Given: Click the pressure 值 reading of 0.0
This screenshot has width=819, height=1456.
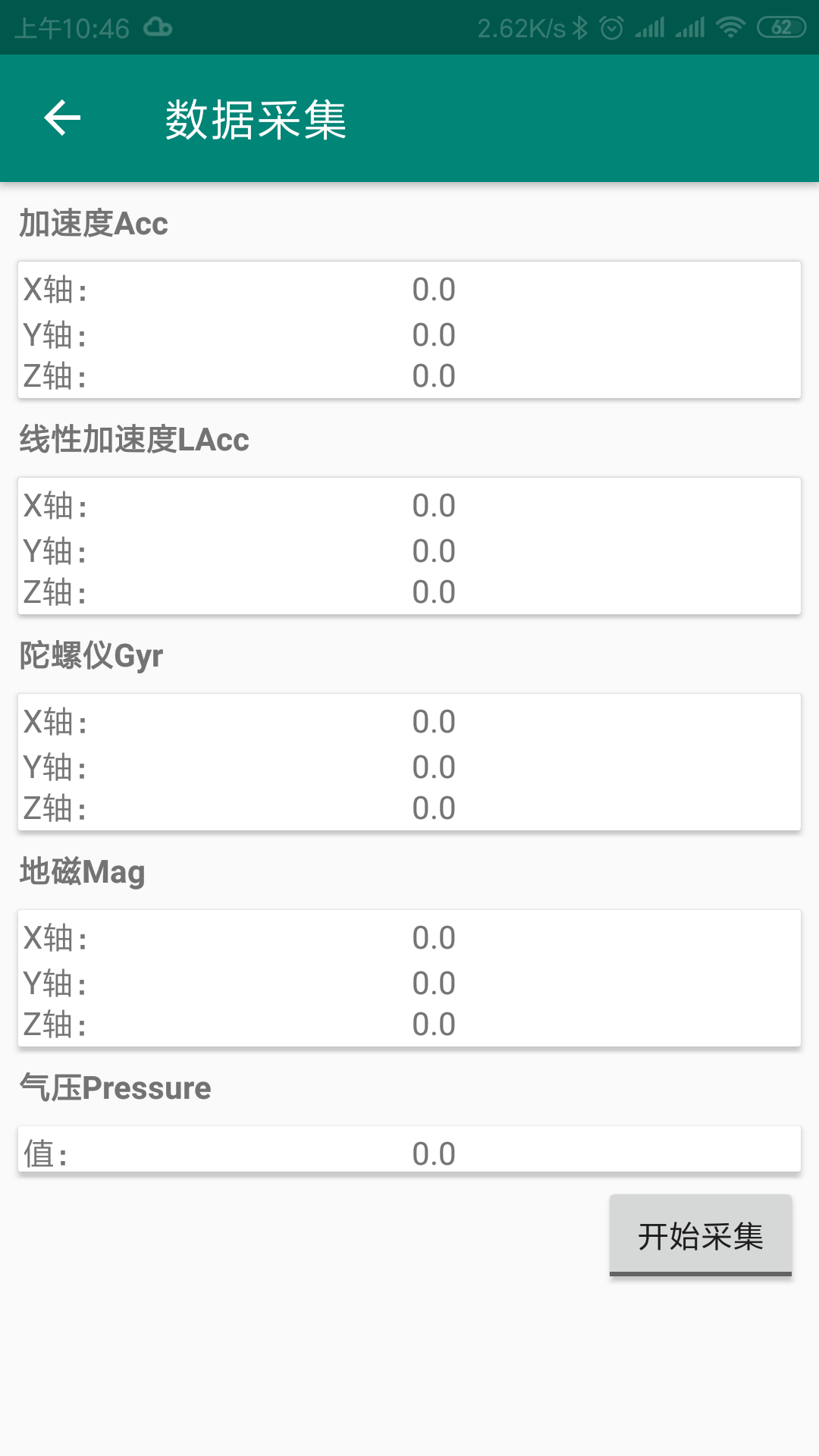Looking at the screenshot, I should pos(433,1153).
